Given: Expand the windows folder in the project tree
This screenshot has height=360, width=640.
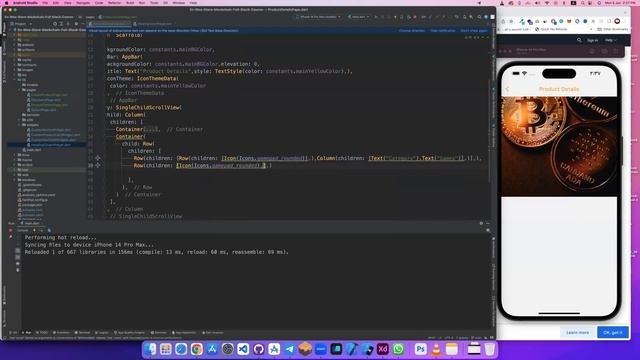Looking at the screenshot, I should 15,180.
